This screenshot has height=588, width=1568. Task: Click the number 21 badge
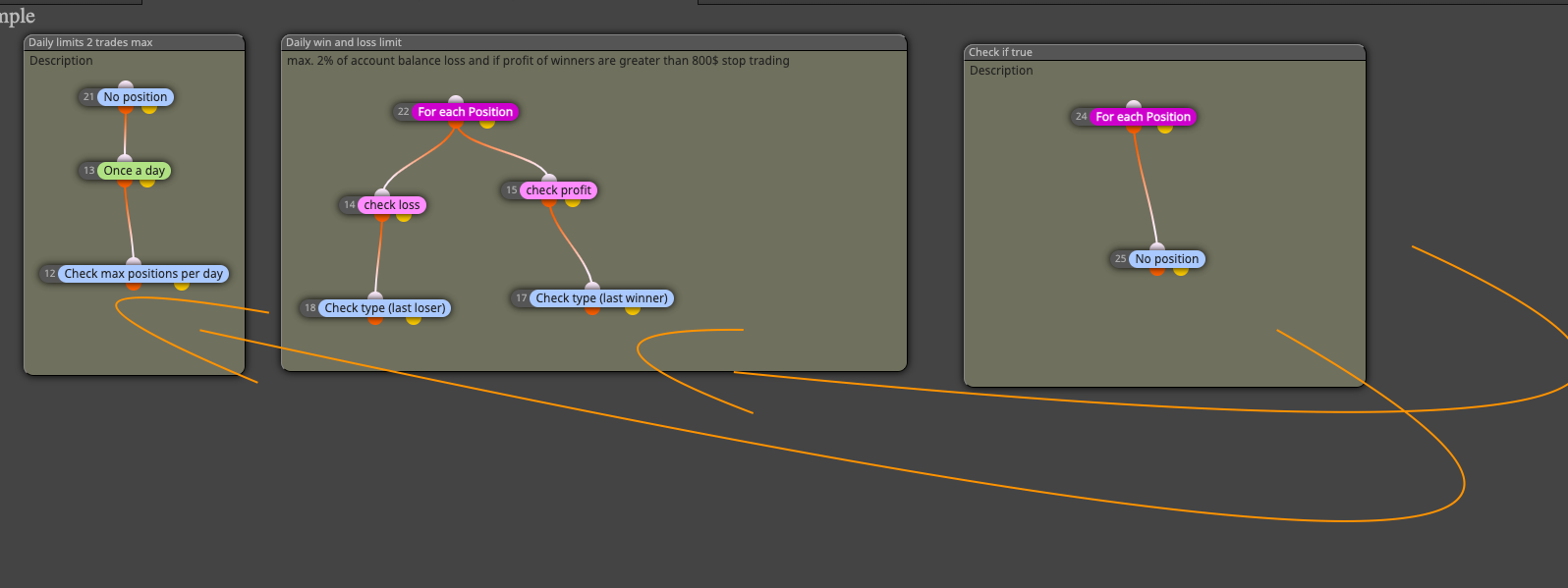tap(89, 97)
